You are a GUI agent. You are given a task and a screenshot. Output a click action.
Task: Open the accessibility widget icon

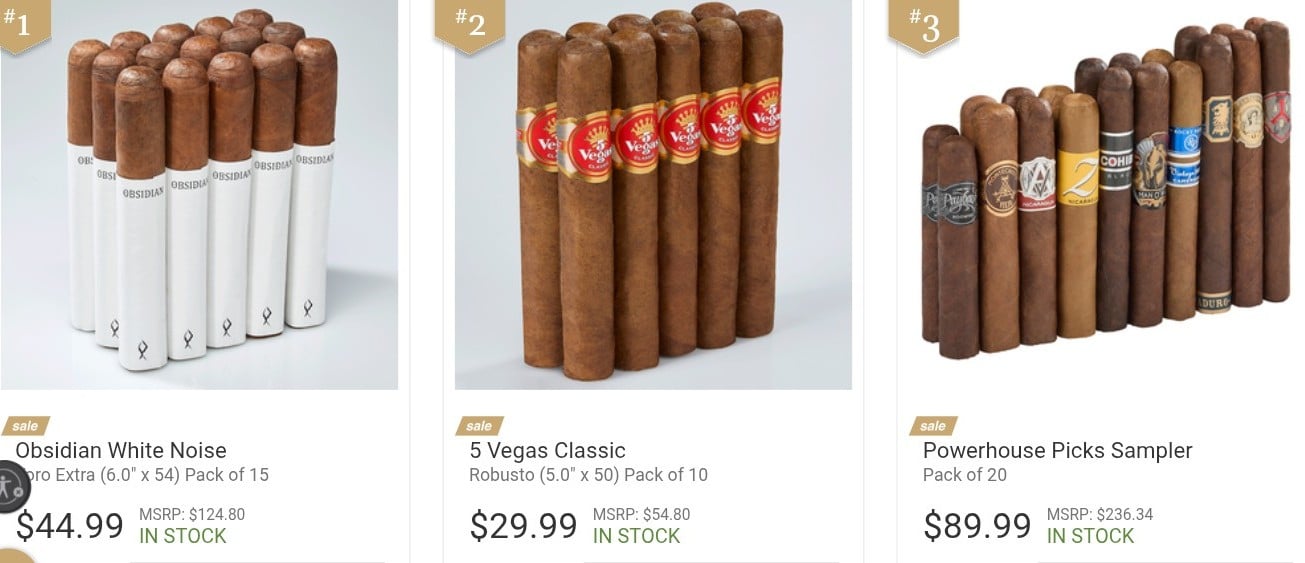[10, 487]
